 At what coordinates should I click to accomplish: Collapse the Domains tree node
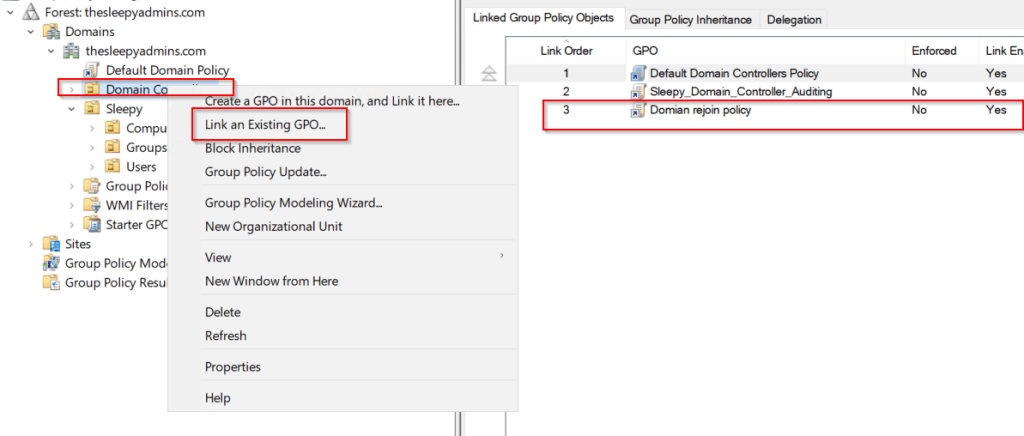(32, 32)
